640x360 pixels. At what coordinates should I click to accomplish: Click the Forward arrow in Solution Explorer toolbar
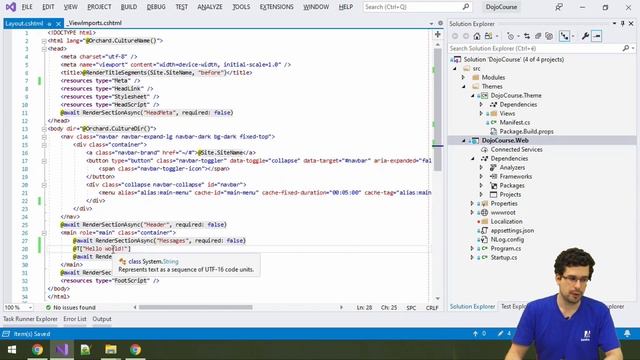(x=466, y=36)
